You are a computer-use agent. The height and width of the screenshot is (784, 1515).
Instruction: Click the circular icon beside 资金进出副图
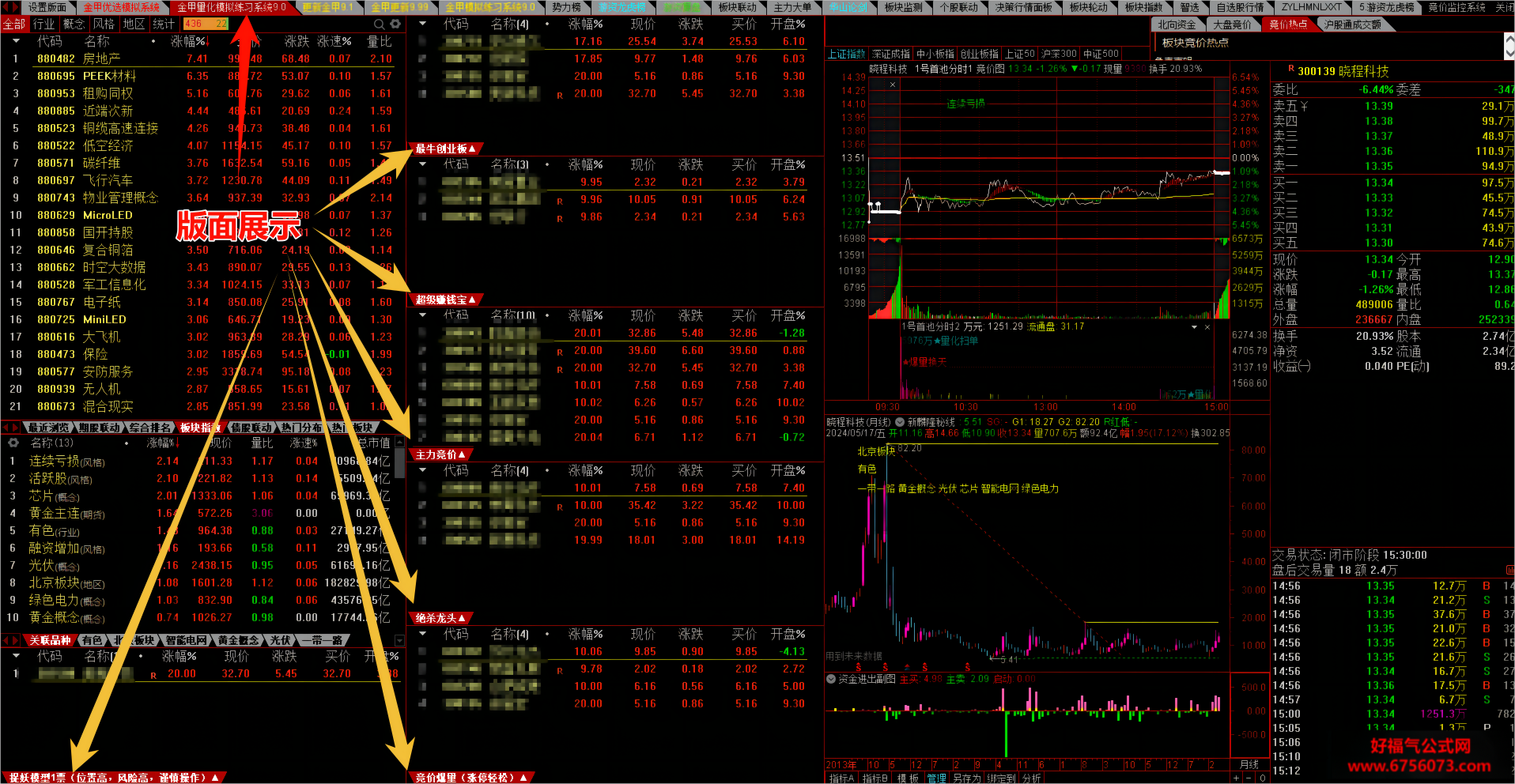(x=831, y=679)
